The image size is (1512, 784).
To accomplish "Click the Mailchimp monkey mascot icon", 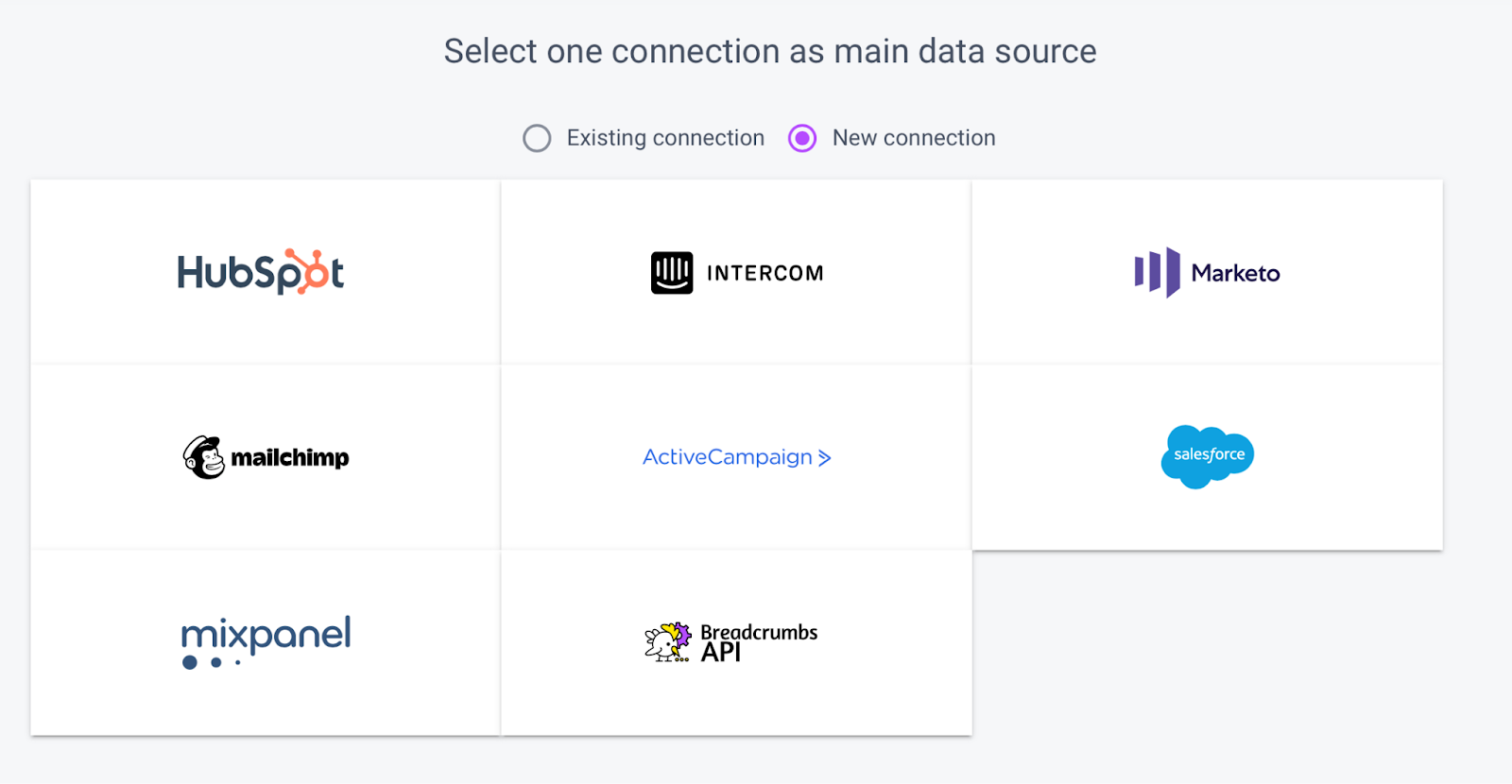I will (203, 457).
